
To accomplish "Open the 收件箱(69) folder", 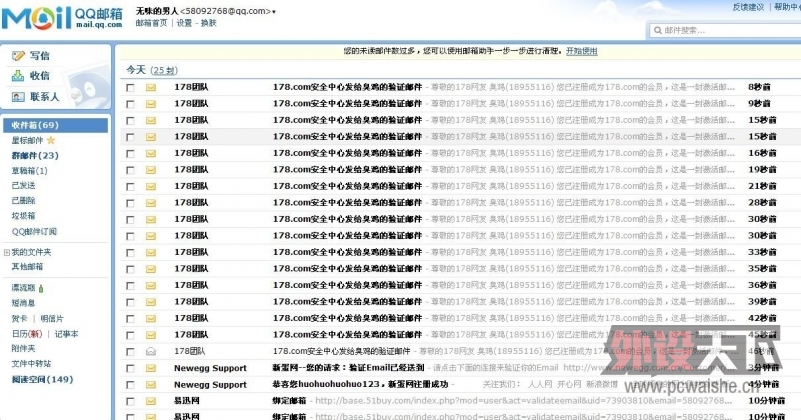I will pos(56,125).
